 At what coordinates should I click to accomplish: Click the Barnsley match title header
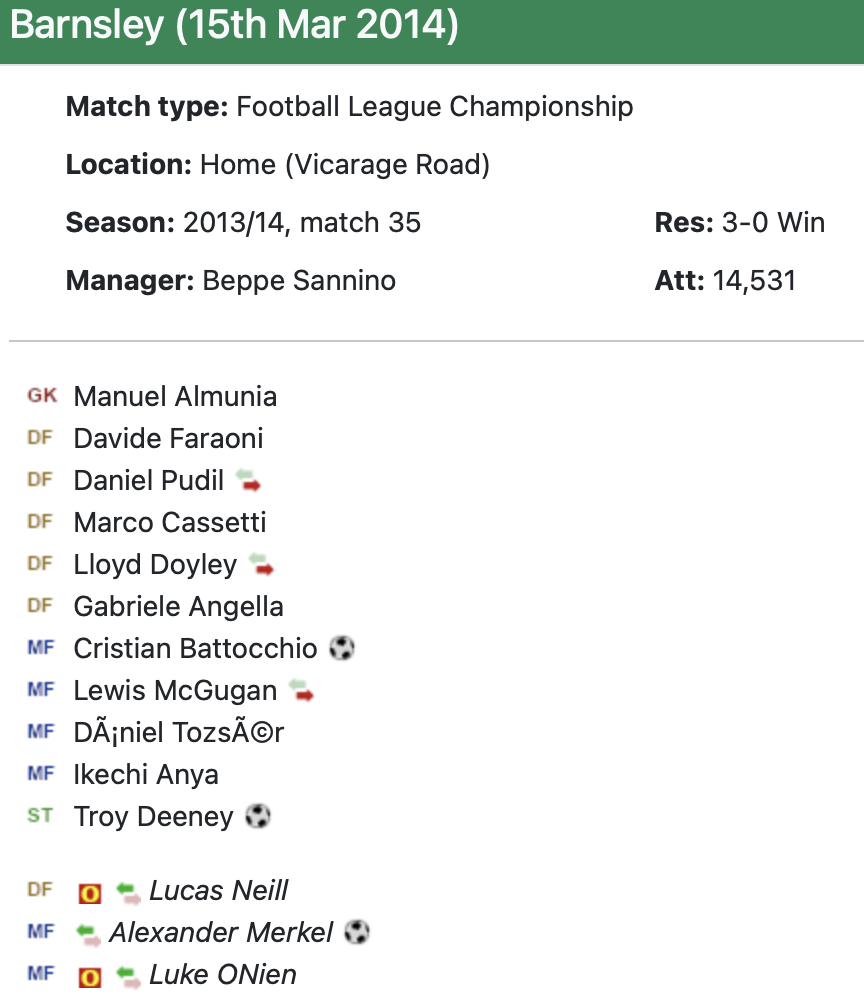234,27
